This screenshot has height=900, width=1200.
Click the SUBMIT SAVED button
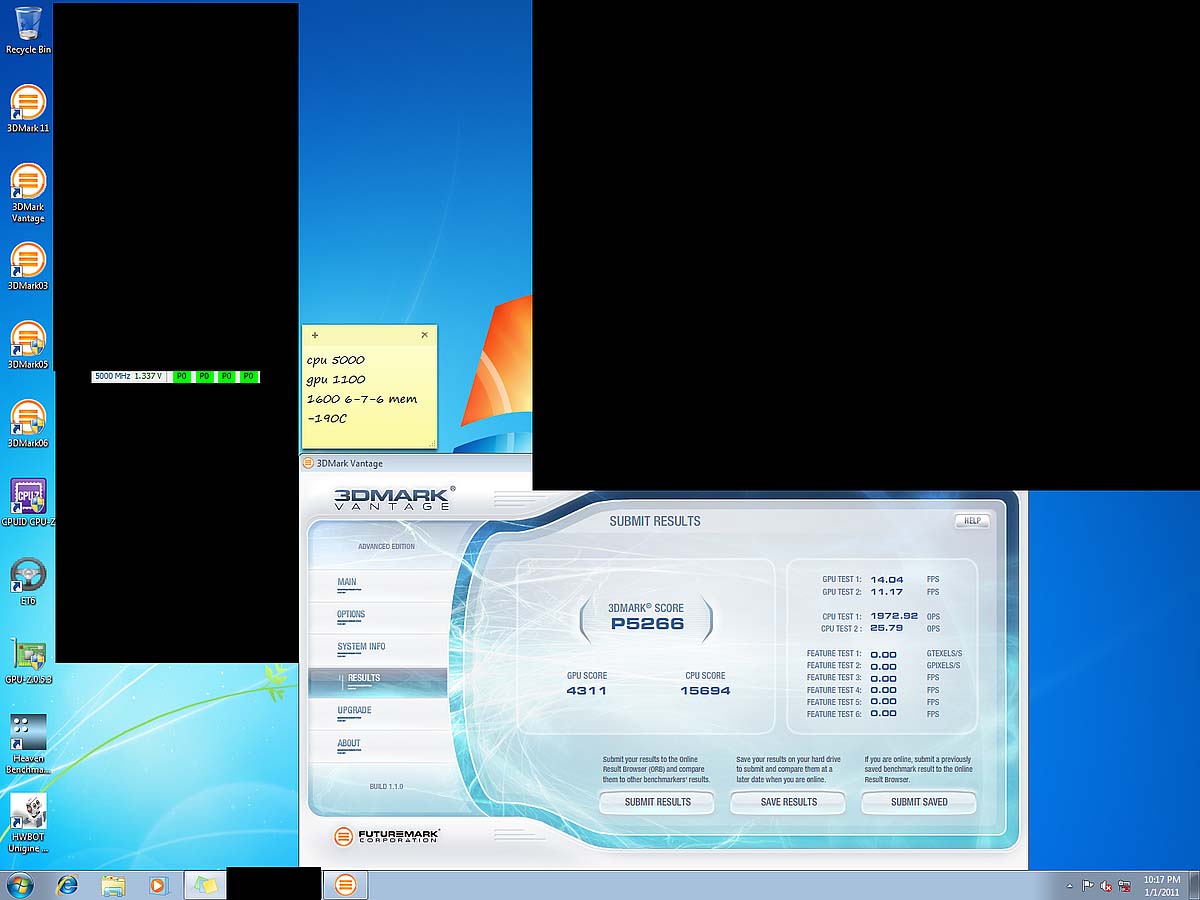pos(919,802)
